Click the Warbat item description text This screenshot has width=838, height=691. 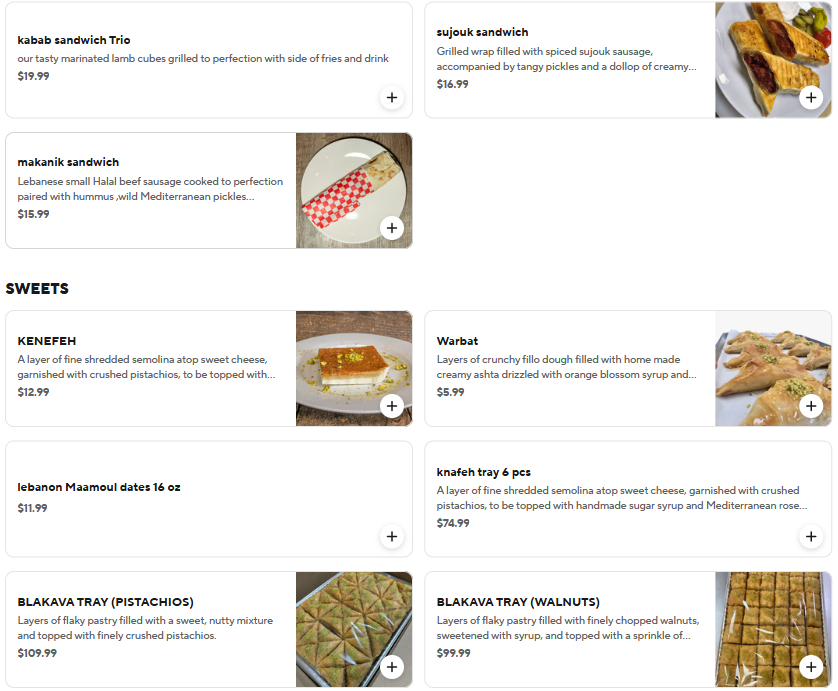point(566,367)
